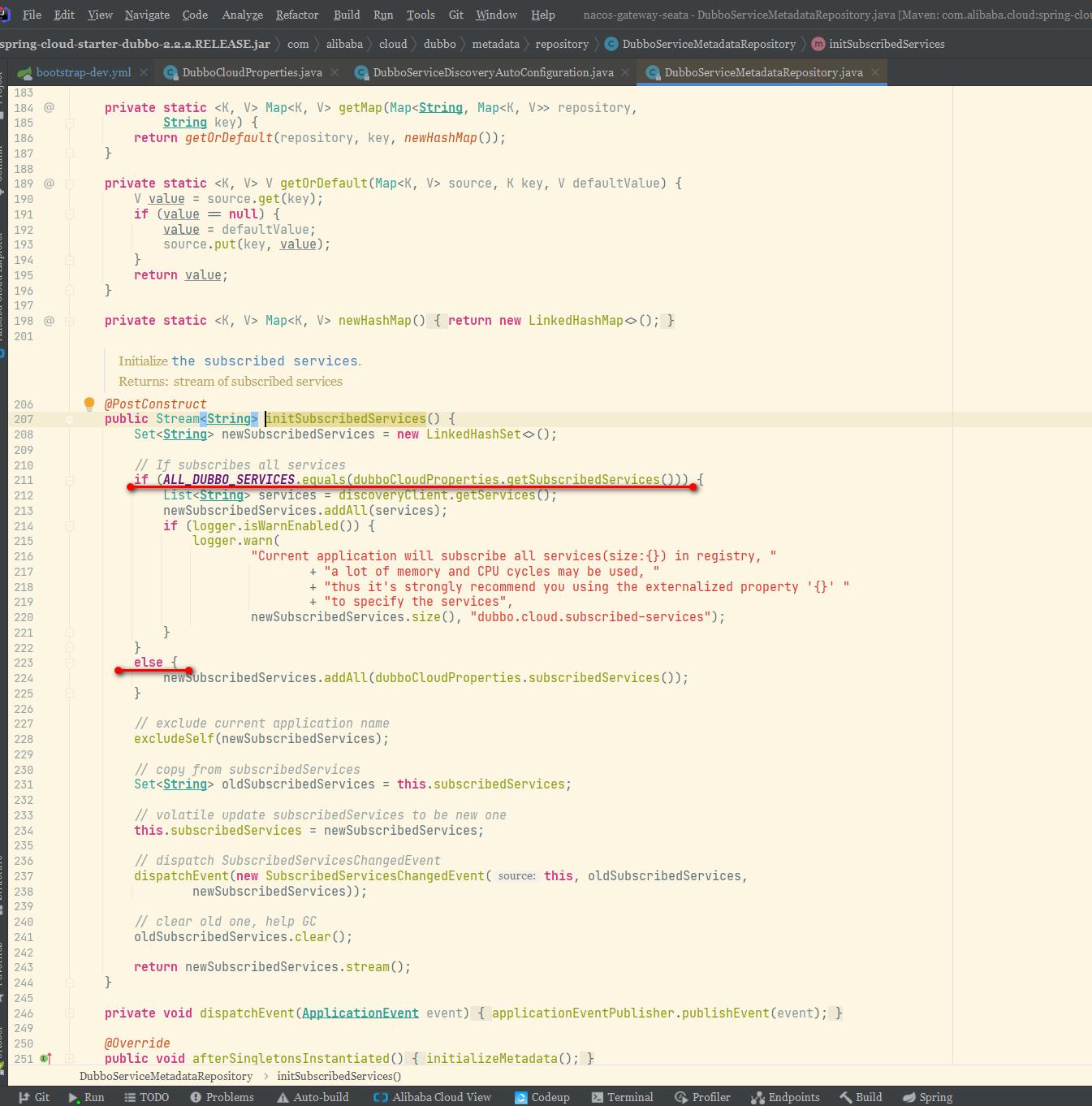This screenshot has height=1106, width=1092.
Task: Close the DubboServiceDiscoveryAutoConfiguration.java tab
Action: tap(625, 72)
